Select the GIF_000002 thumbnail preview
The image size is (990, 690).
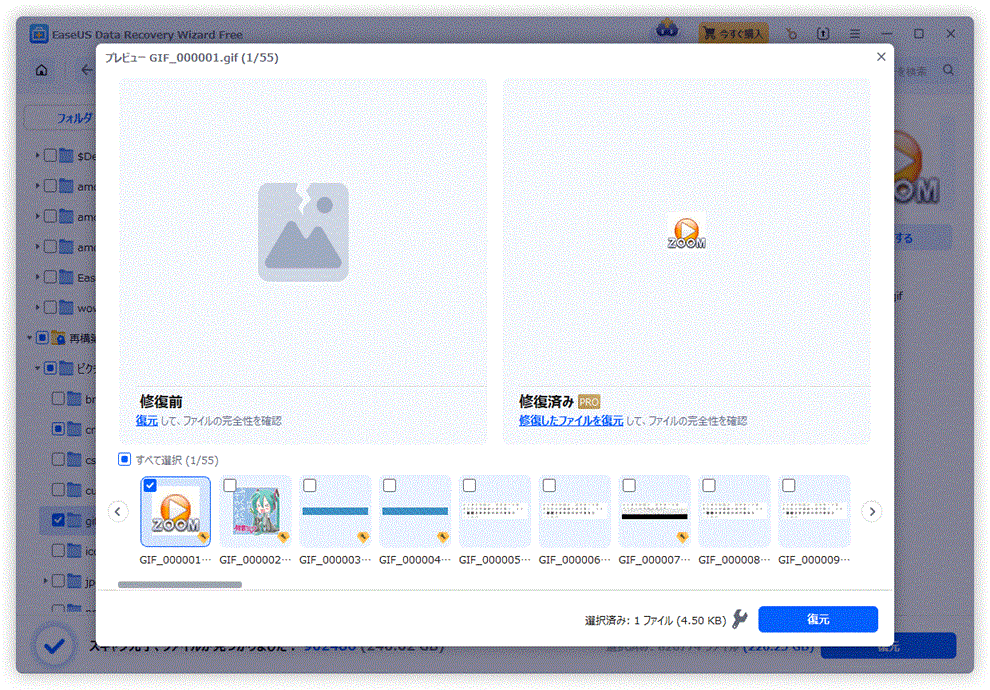click(x=255, y=511)
